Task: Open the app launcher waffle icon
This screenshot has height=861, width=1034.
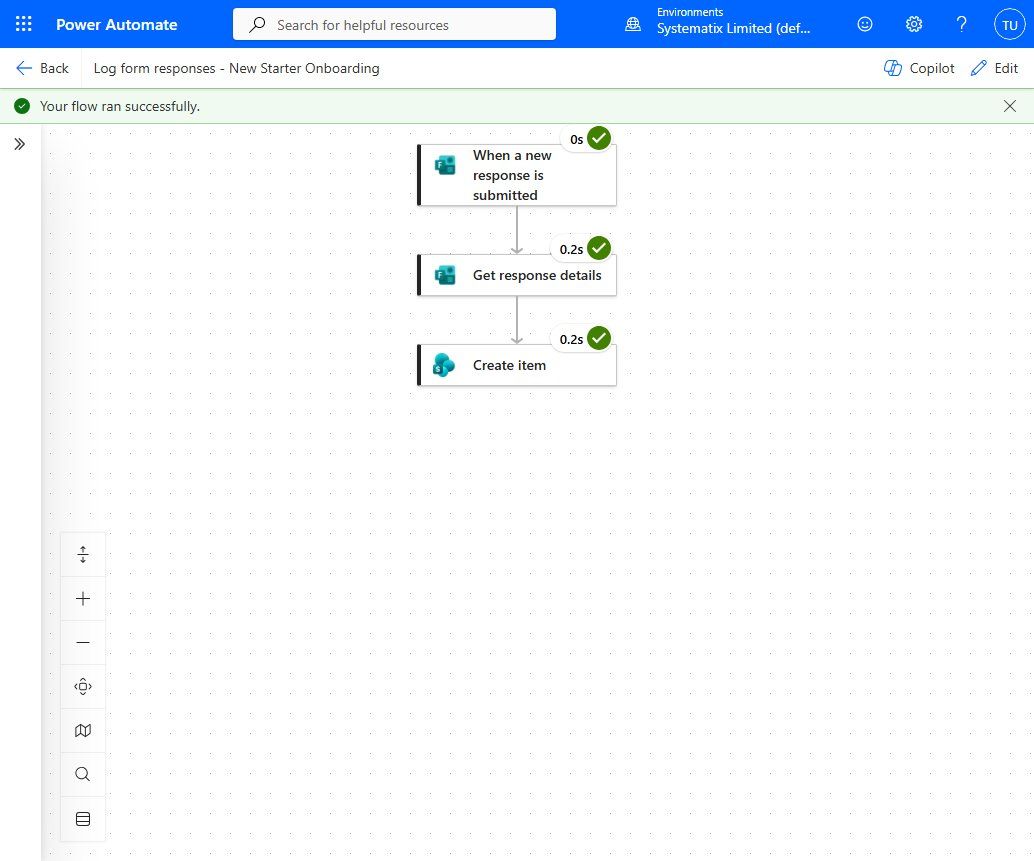Action: pyautogui.click(x=24, y=24)
